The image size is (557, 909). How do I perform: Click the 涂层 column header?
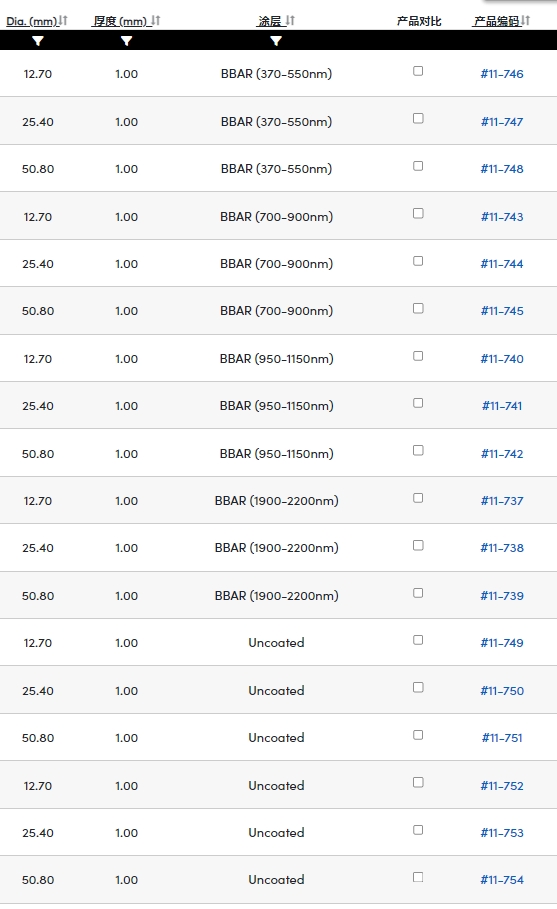pyautogui.click(x=270, y=21)
